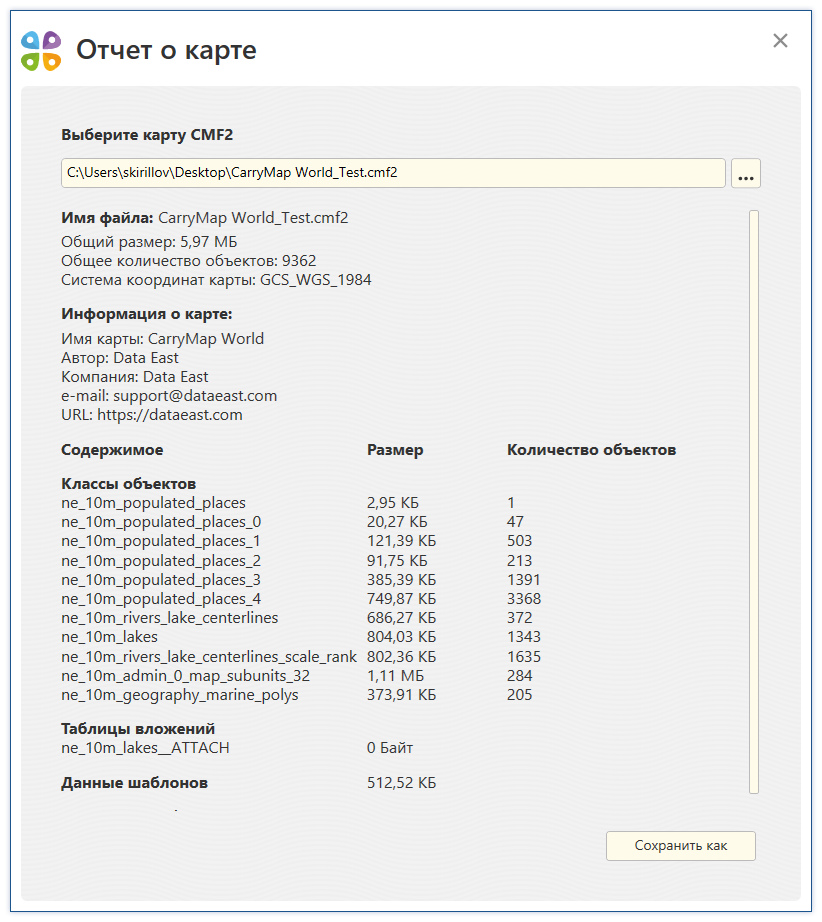Click the CMF2 map path input field
The width and height of the screenshot is (822, 922).
(x=393, y=173)
